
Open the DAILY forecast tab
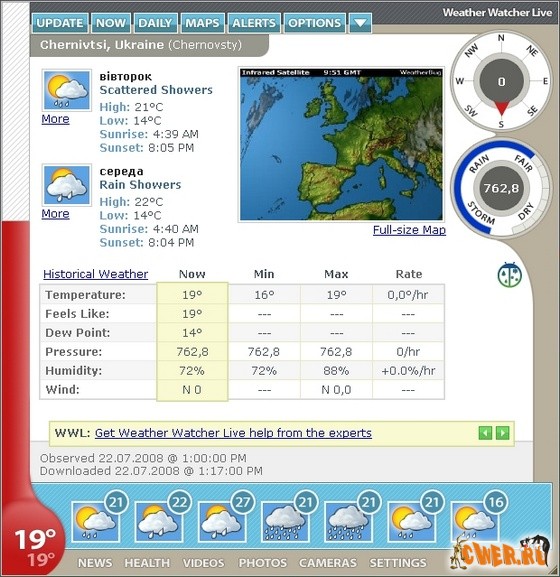156,23
